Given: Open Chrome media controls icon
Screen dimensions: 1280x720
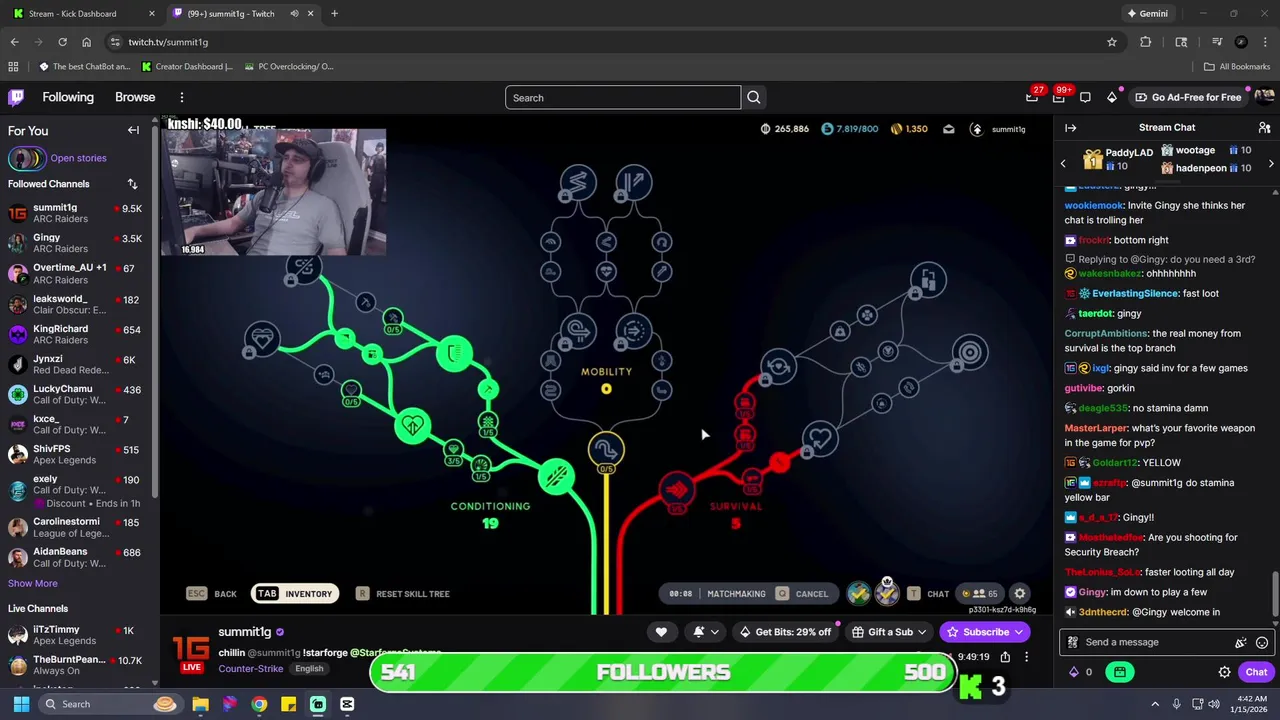Looking at the screenshot, I should pyautogui.click(x=1217, y=42).
